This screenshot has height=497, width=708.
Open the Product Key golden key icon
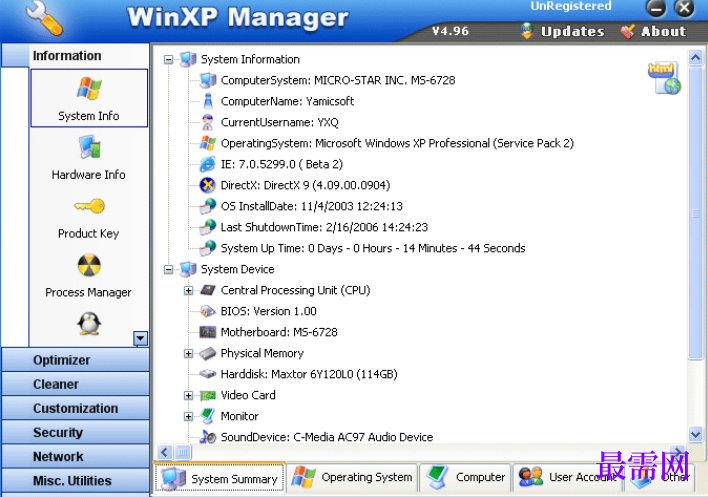[89, 206]
